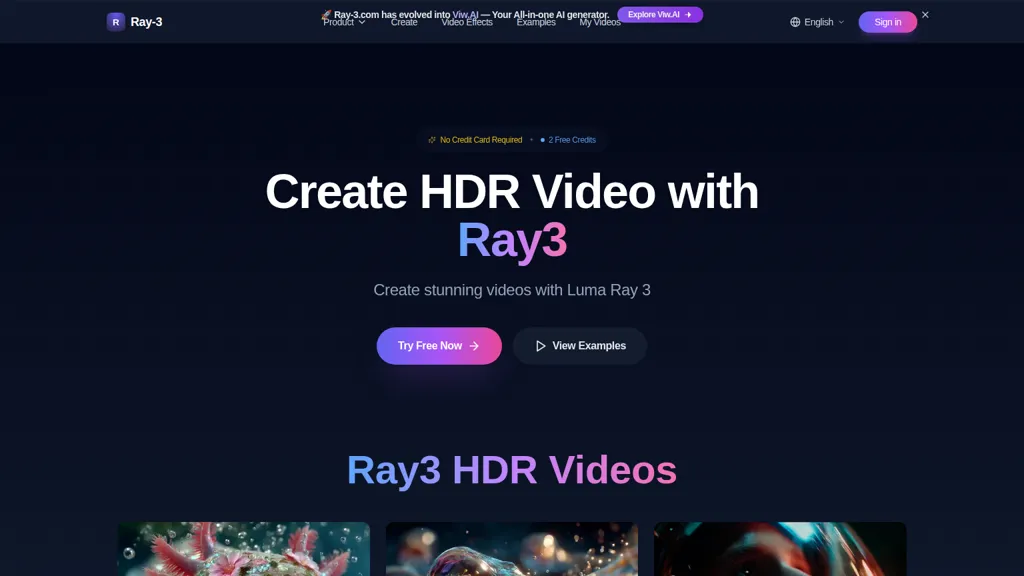This screenshot has width=1024, height=576.
Task: Expand the Product dropdown menu
Action: (x=344, y=22)
